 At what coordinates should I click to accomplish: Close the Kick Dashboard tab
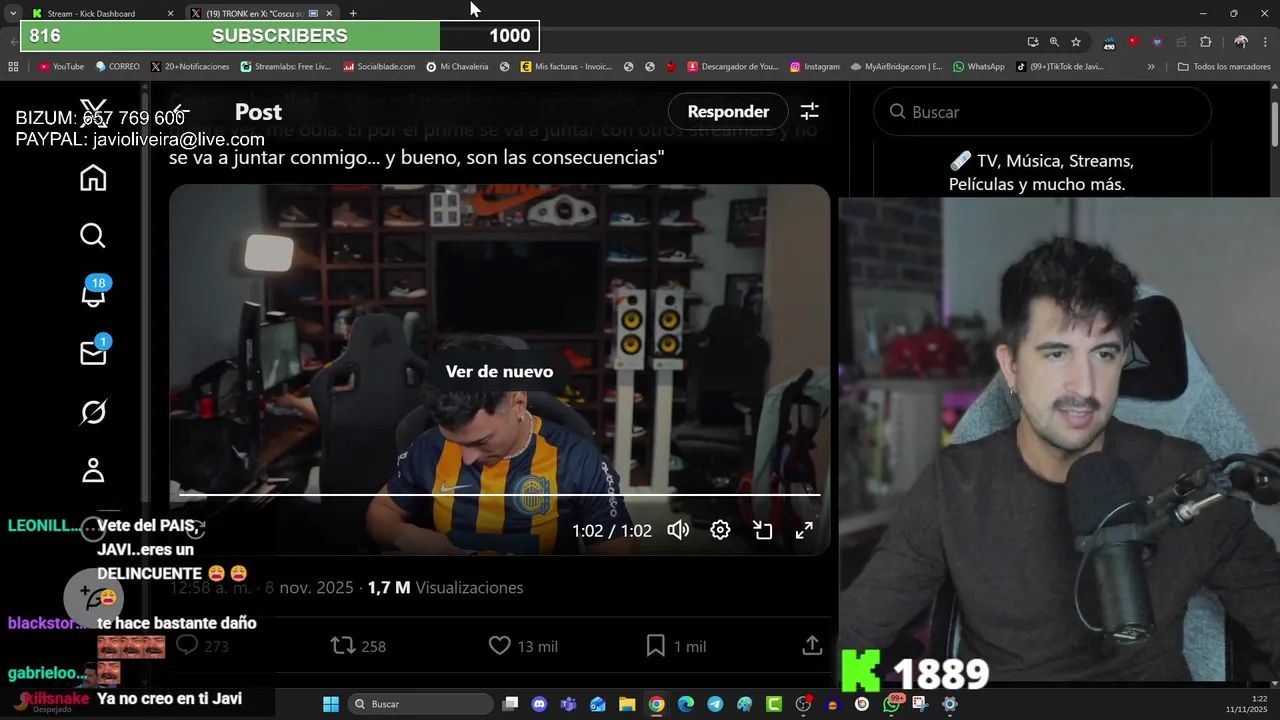[170, 13]
